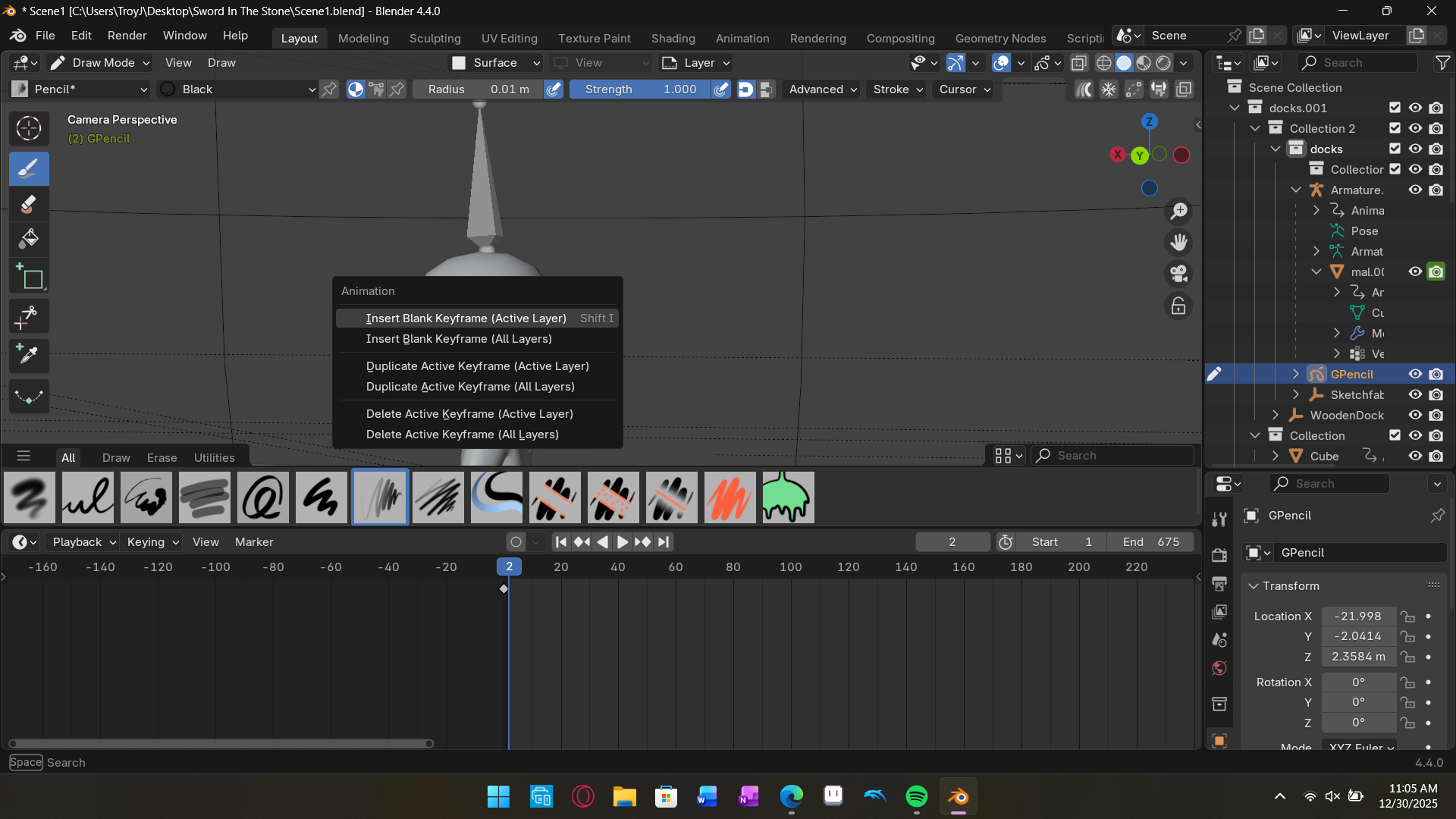Adjust brush Radius slider
This screenshot has height=819, width=1456.
pyautogui.click(x=479, y=89)
